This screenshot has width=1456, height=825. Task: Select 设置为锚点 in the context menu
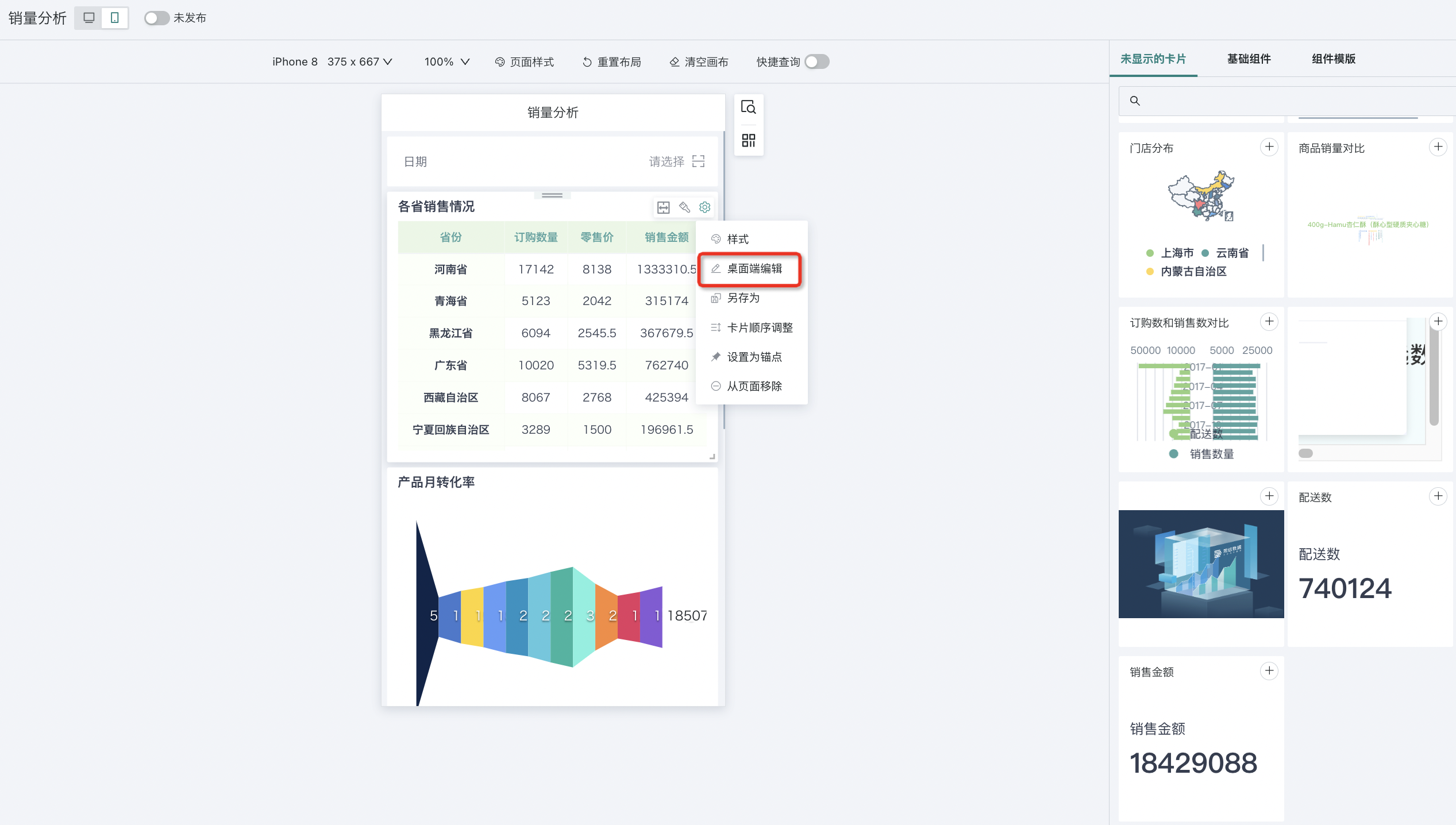pos(752,357)
